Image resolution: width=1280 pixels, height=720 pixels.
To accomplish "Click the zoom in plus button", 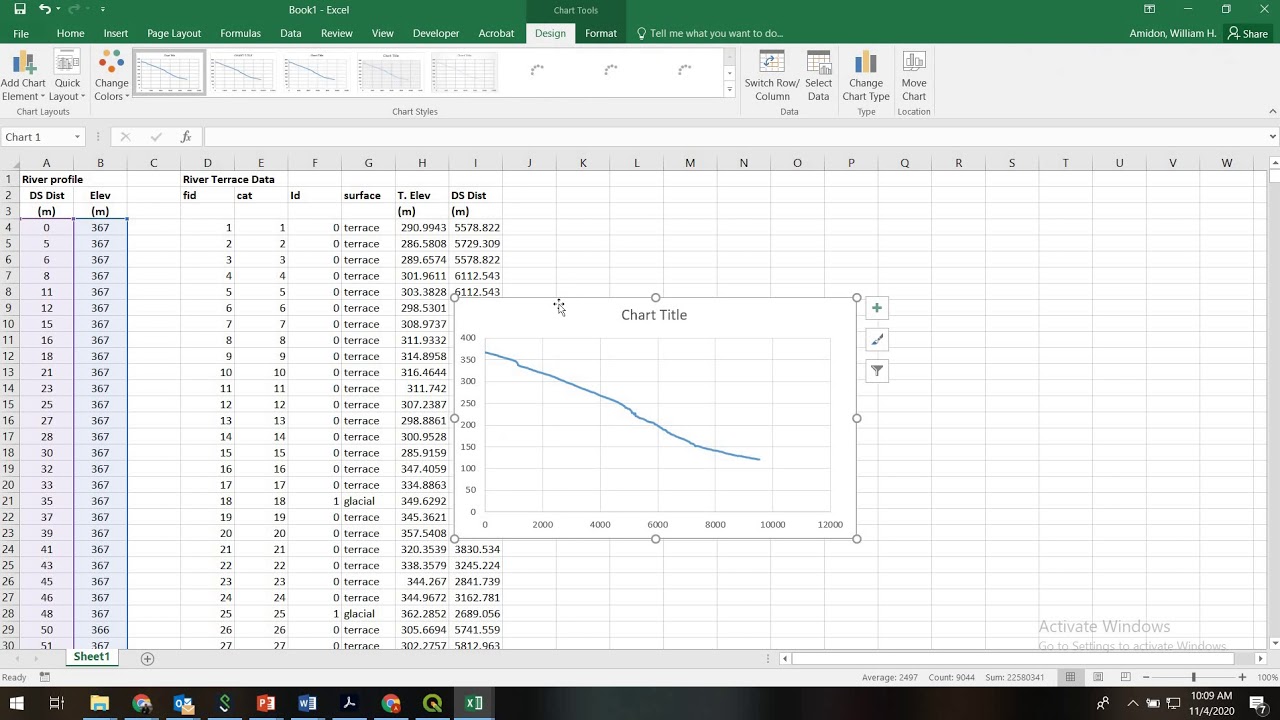I will [1242, 677].
